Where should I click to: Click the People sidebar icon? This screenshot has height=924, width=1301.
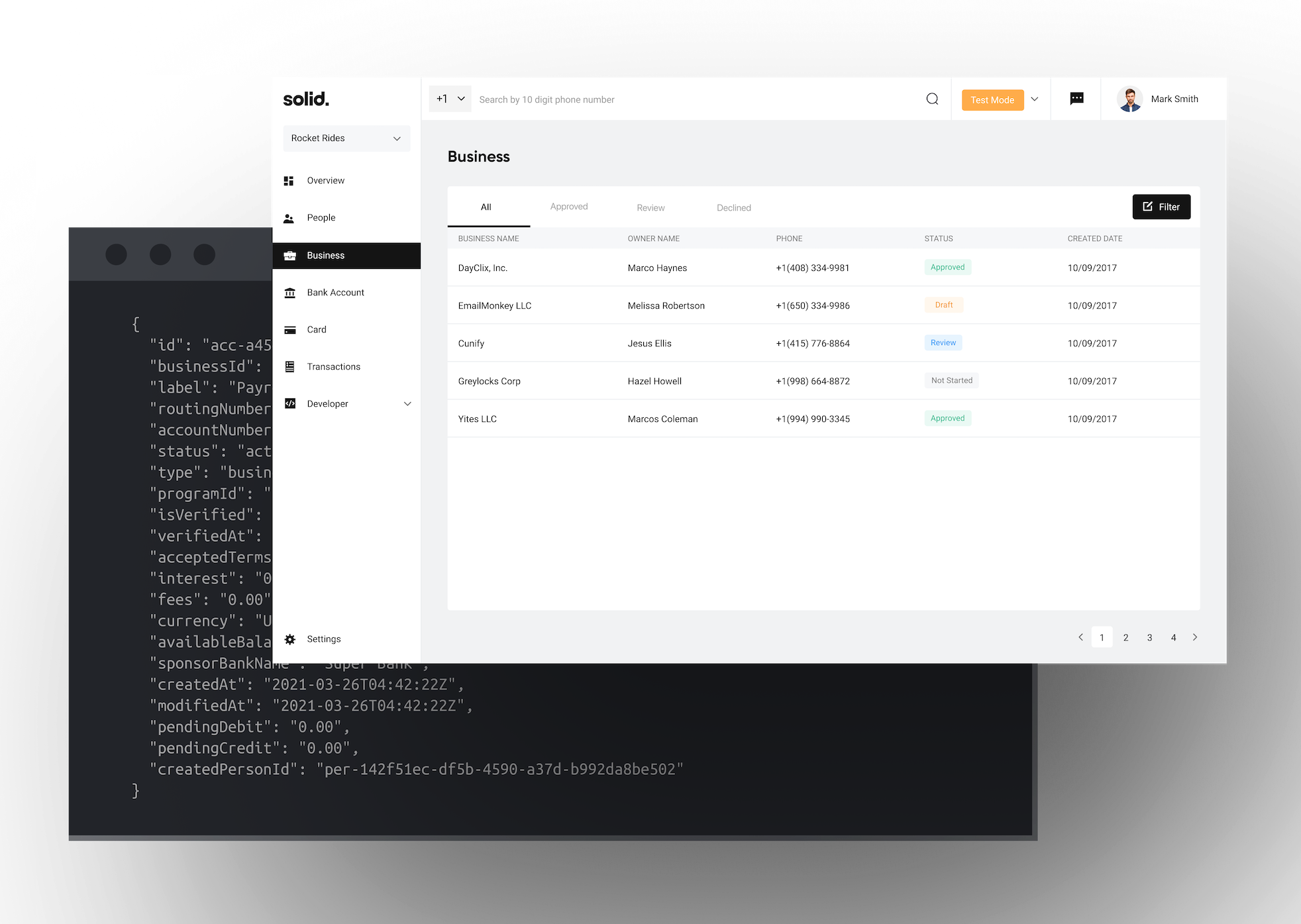[289, 218]
